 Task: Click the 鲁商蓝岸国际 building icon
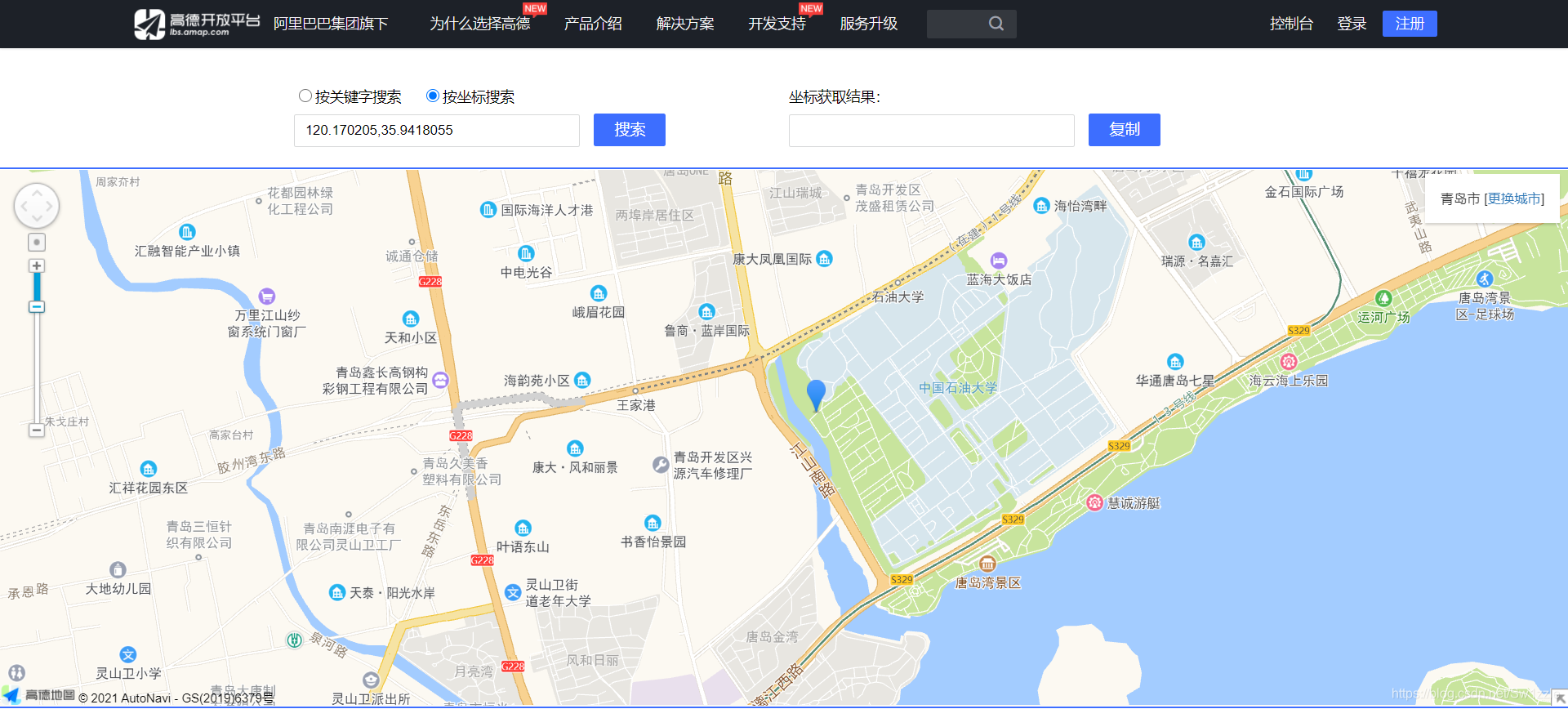click(x=706, y=312)
